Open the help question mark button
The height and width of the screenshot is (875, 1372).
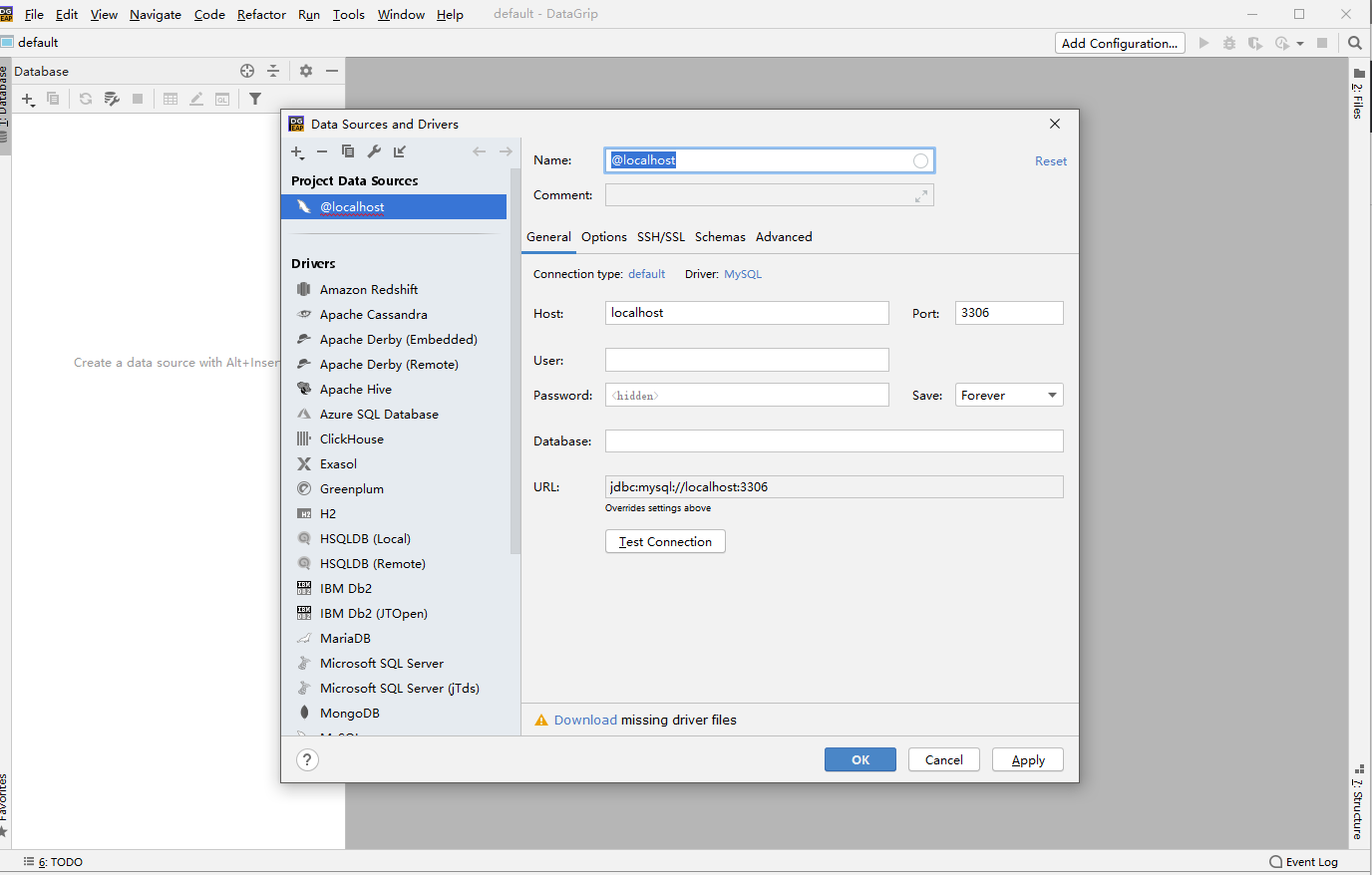[x=307, y=759]
